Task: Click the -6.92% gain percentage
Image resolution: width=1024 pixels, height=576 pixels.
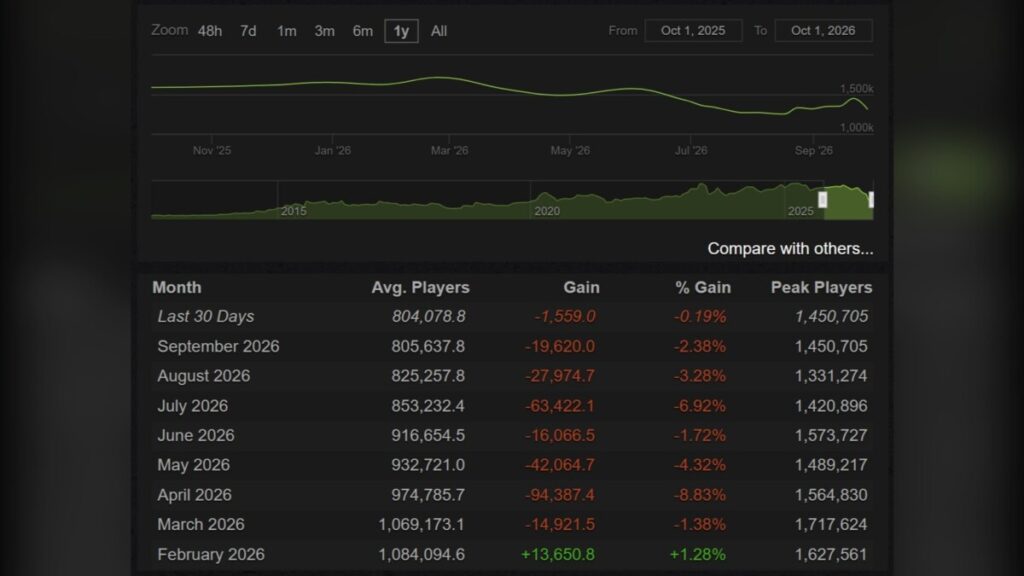Action: point(699,406)
